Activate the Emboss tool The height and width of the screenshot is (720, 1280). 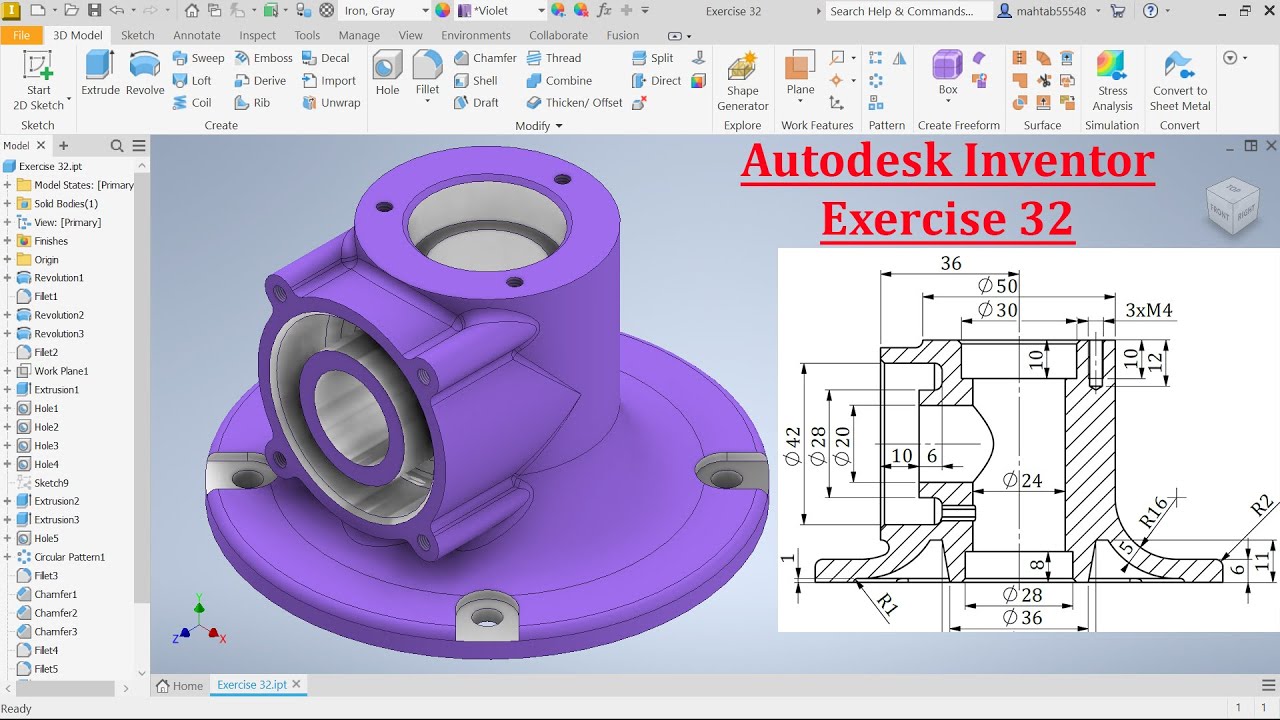click(x=263, y=58)
